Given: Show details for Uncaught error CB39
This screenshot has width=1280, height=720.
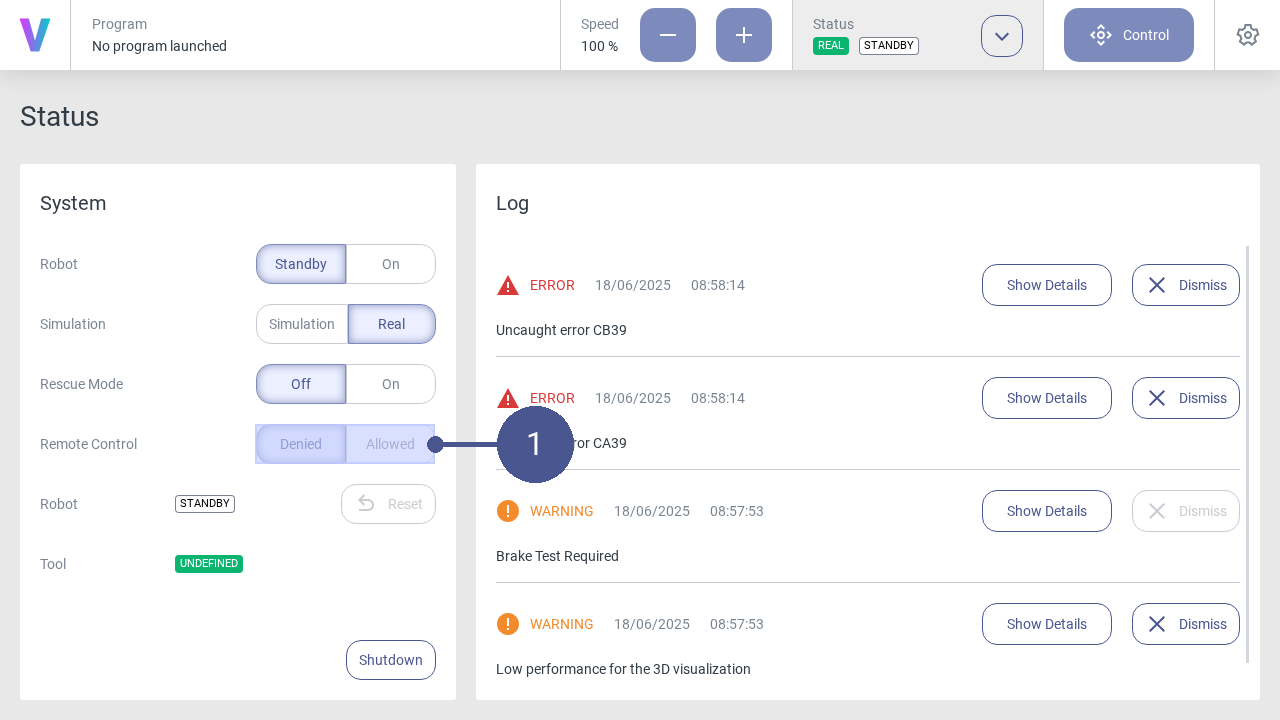Looking at the screenshot, I should click(x=1046, y=285).
